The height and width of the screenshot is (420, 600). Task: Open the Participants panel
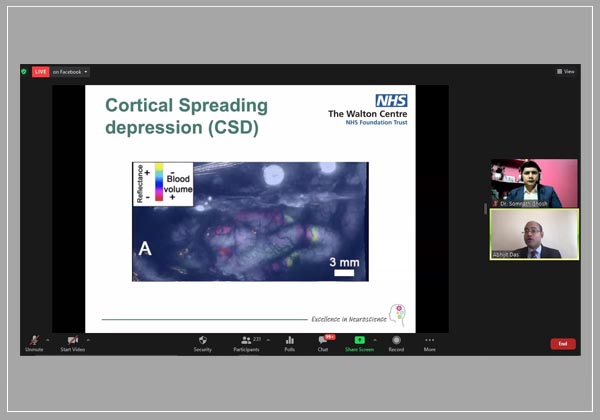pyautogui.click(x=246, y=341)
